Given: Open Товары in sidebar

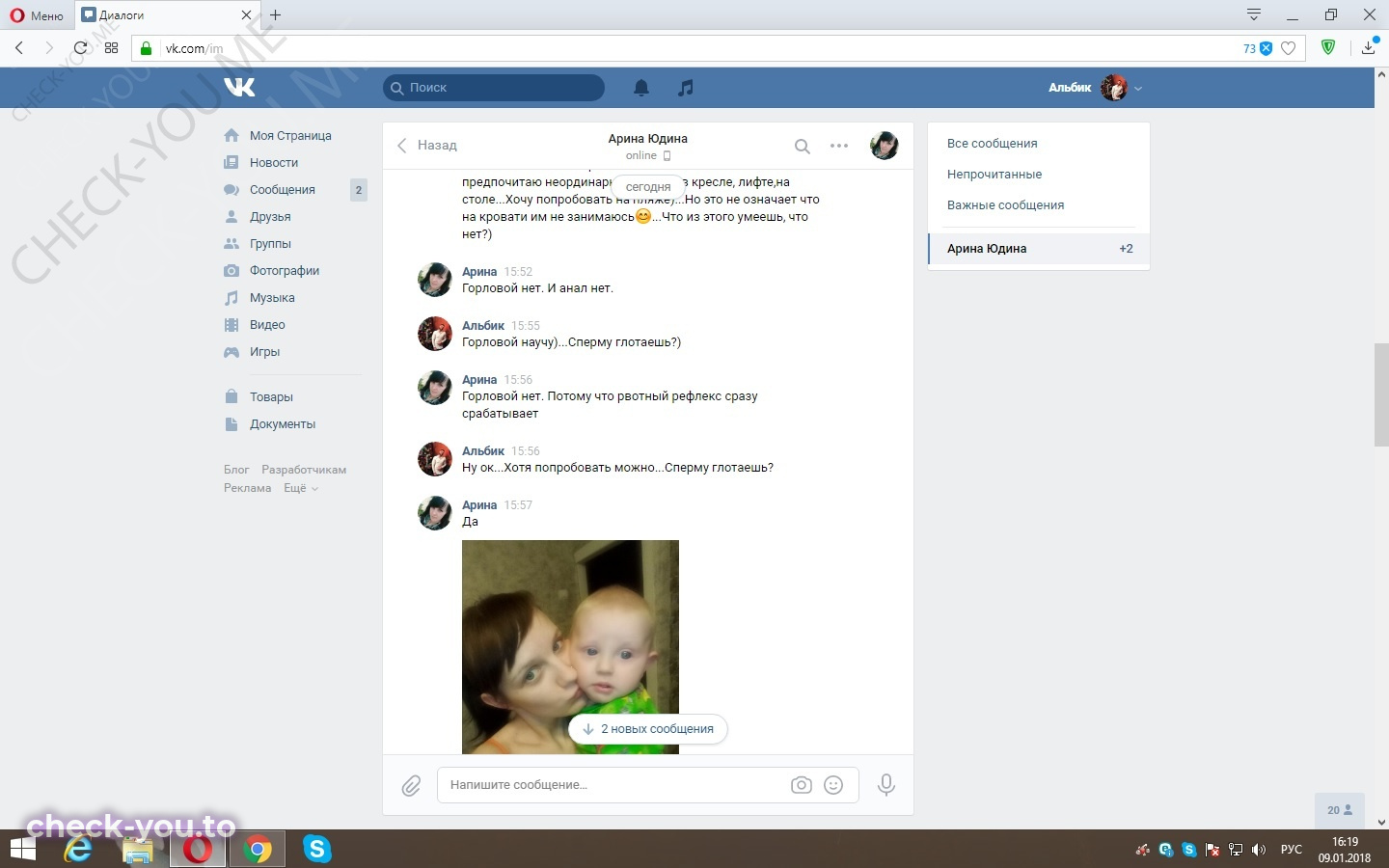Looking at the screenshot, I should [x=271, y=397].
